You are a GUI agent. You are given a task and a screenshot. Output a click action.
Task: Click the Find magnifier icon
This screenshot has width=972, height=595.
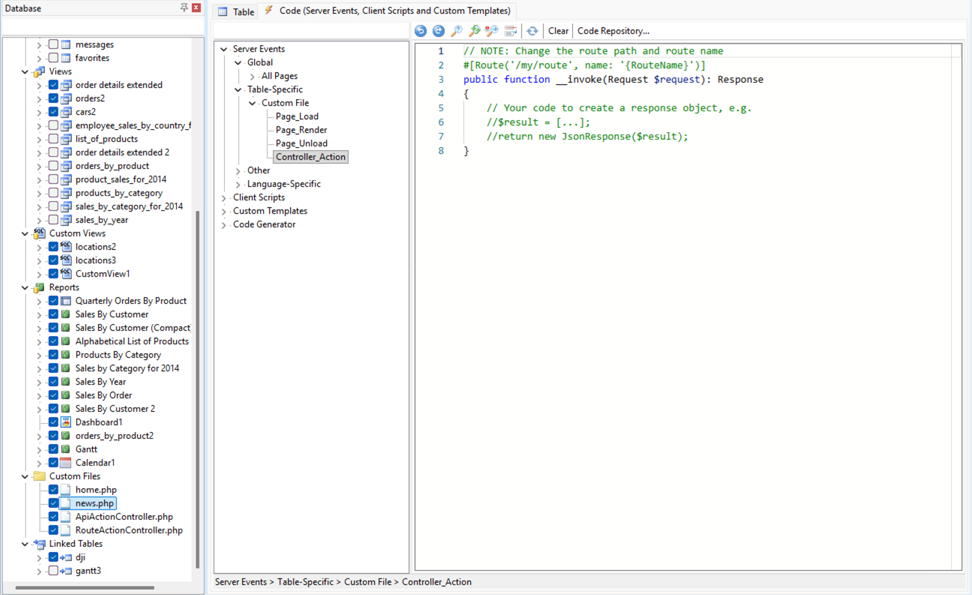tap(456, 31)
